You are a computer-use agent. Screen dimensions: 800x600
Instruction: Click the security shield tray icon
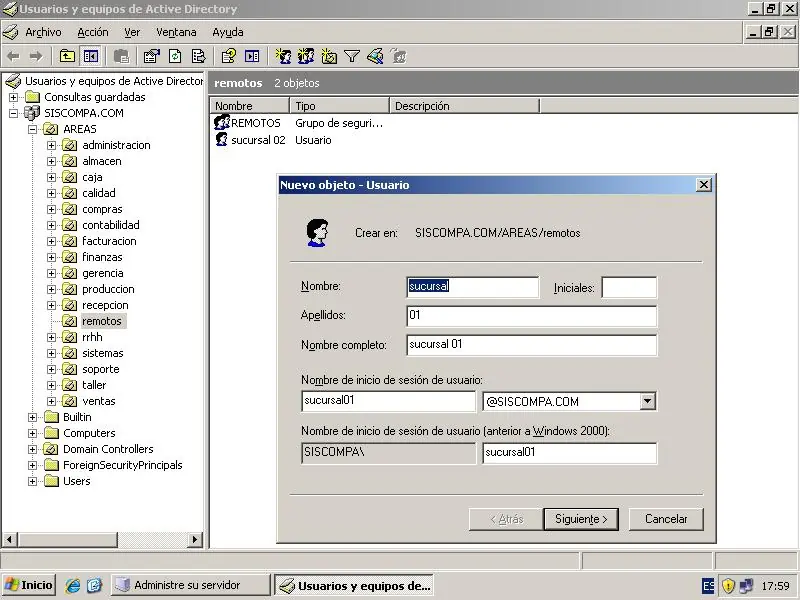[728, 586]
